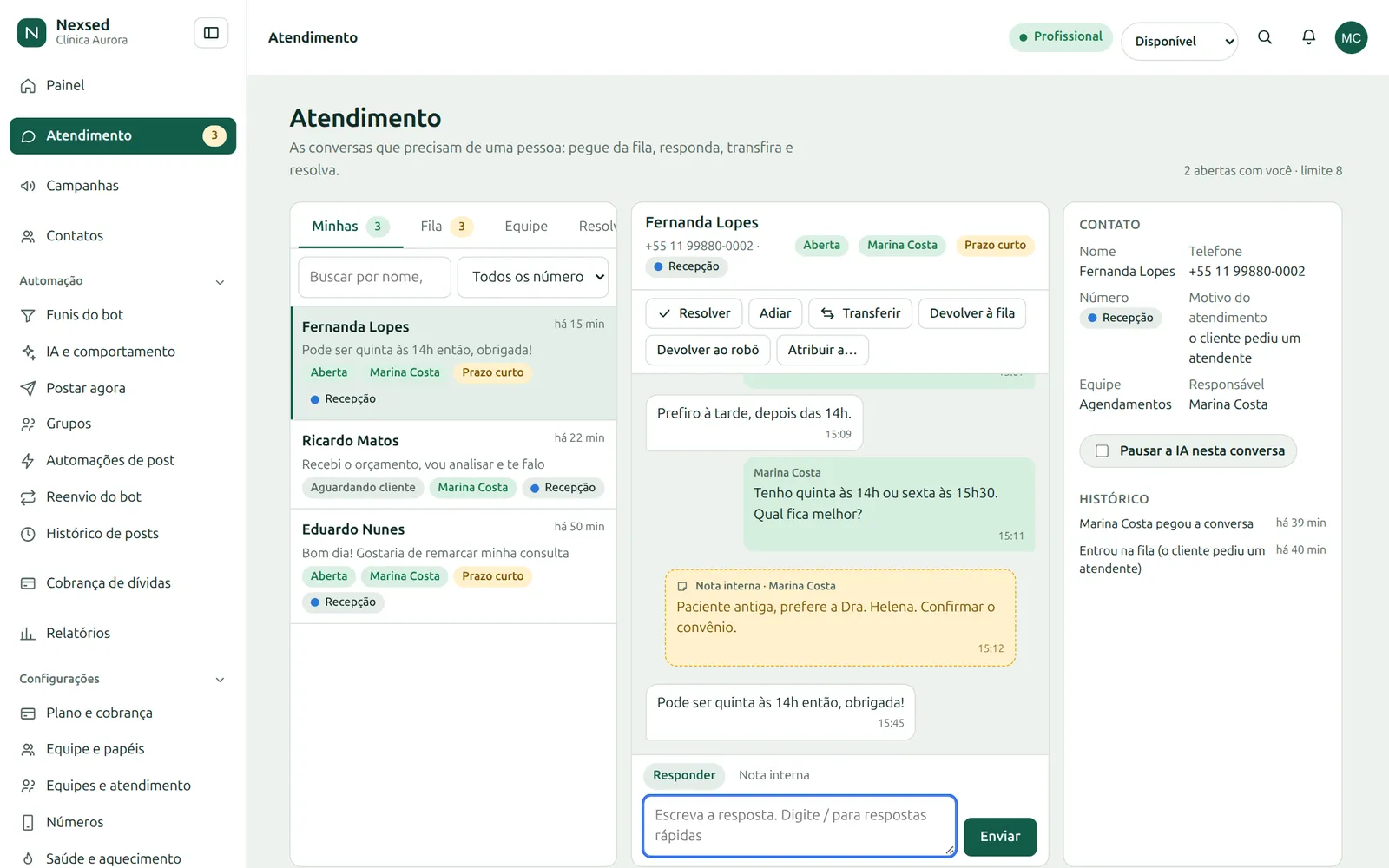This screenshot has width=1389, height=868.
Task: Open Ricardo Matos conversation
Action: [453, 465]
